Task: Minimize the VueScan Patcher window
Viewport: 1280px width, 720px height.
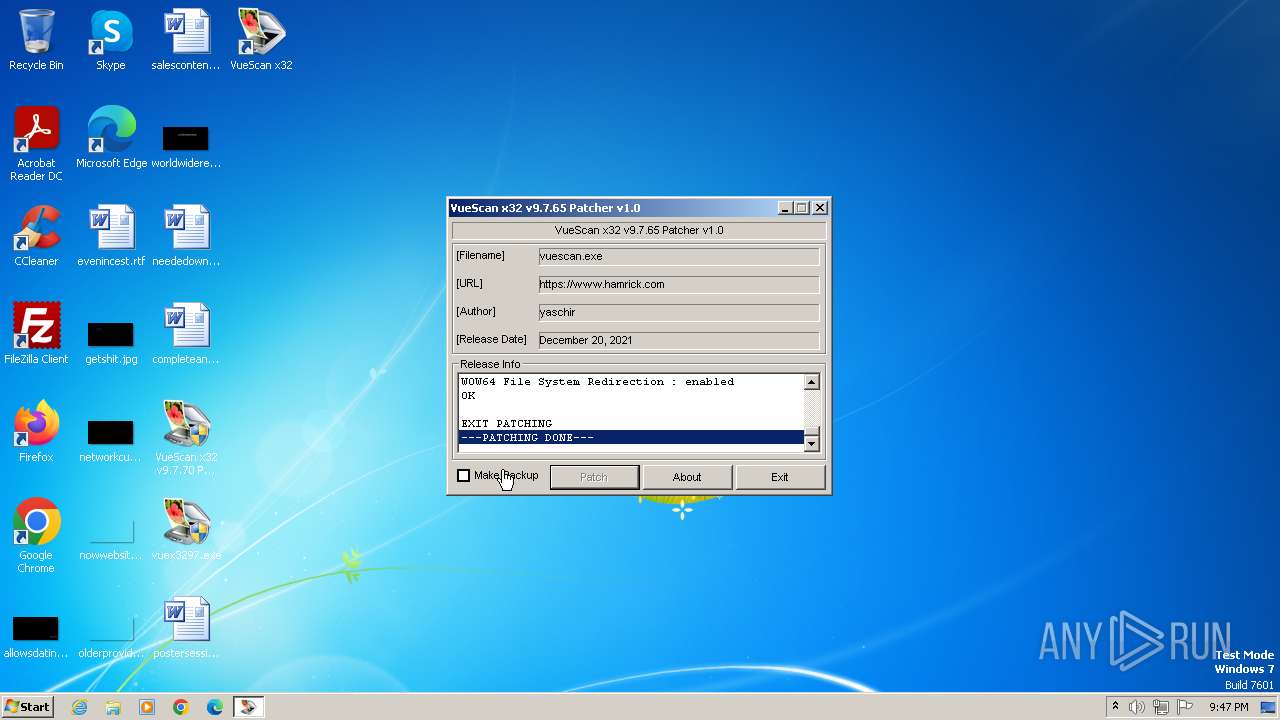Action: [786, 208]
